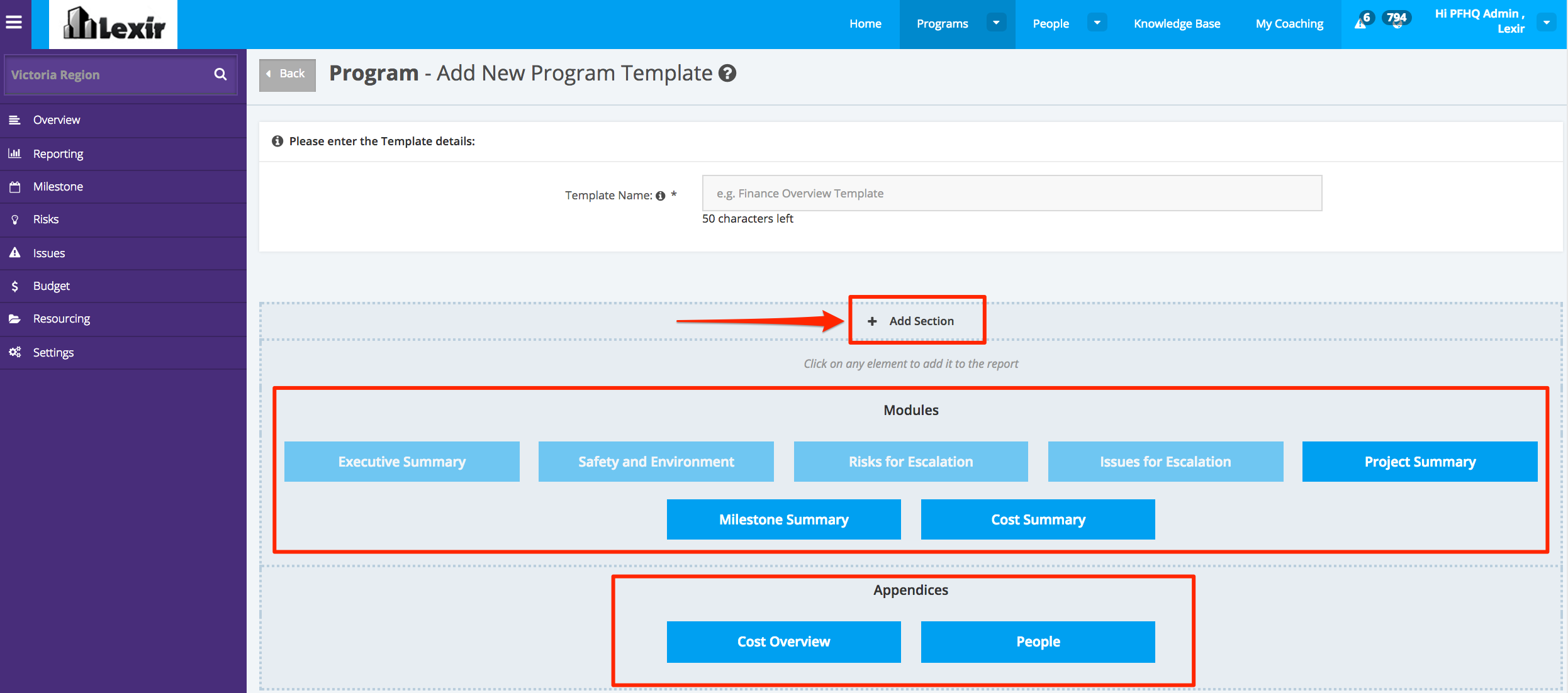The width and height of the screenshot is (1568, 693).
Task: Open My Coaching menu item
Action: pos(1289,24)
